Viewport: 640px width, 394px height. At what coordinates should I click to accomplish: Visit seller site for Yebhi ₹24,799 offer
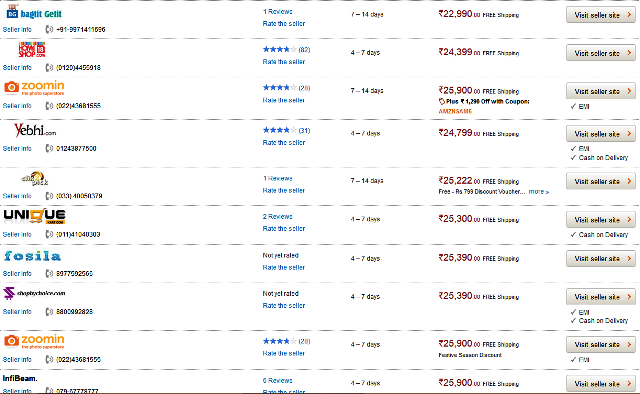tap(600, 134)
